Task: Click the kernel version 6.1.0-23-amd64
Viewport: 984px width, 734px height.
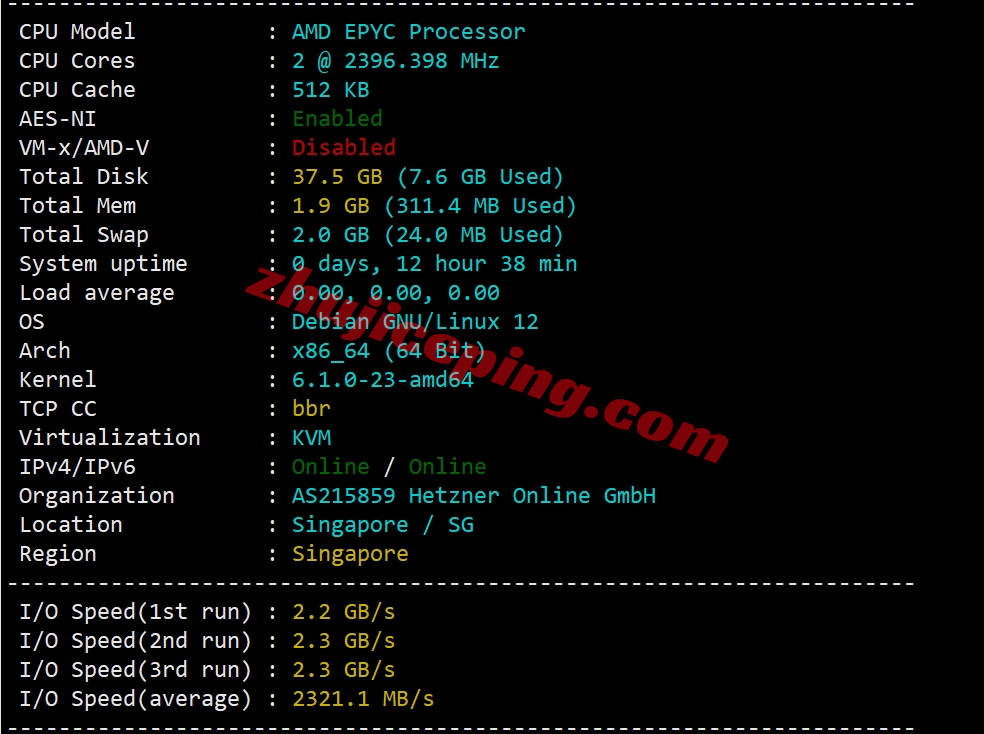Action: [383, 380]
